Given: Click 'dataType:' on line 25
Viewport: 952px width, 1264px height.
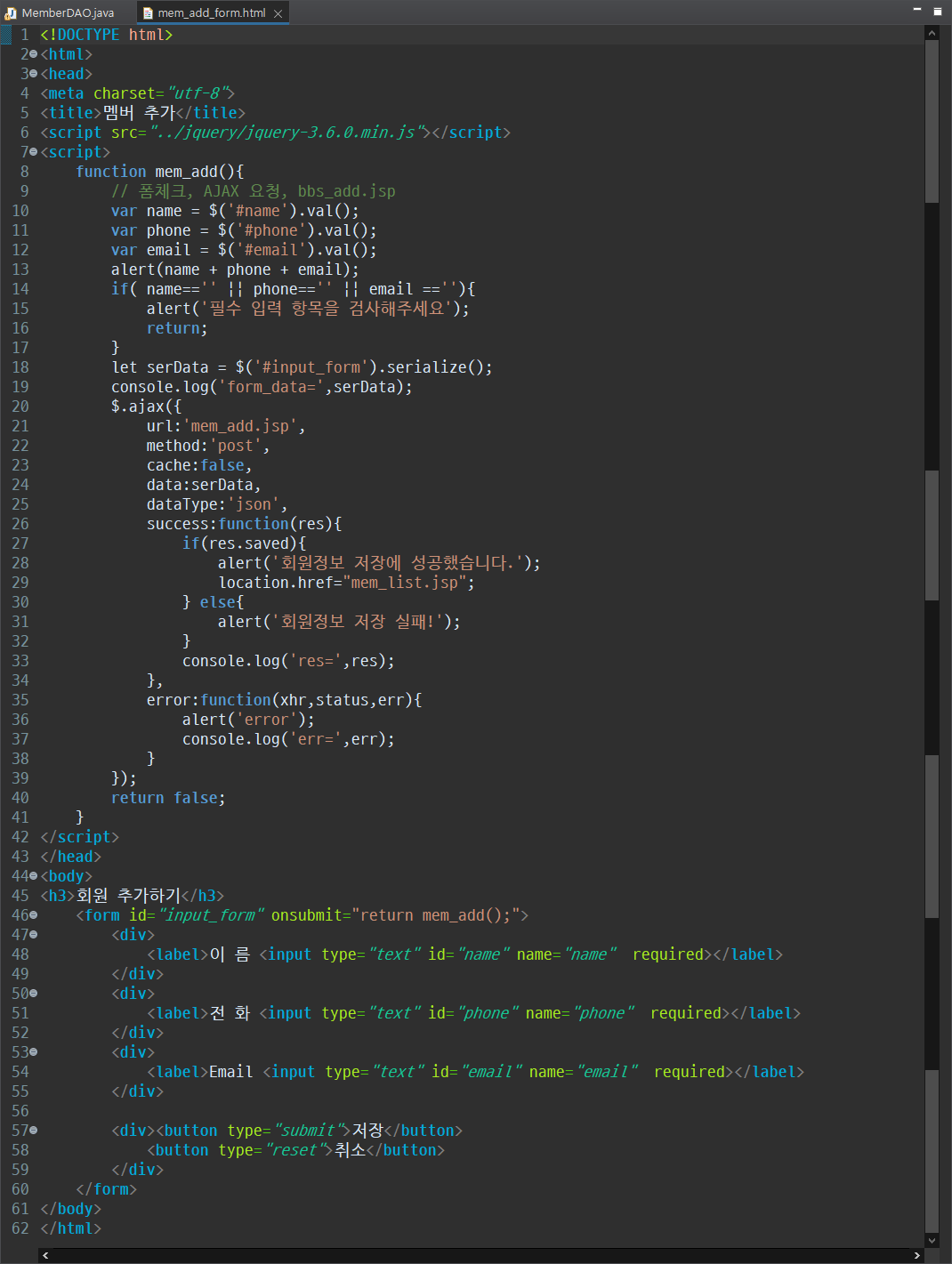Looking at the screenshot, I should coord(187,504).
